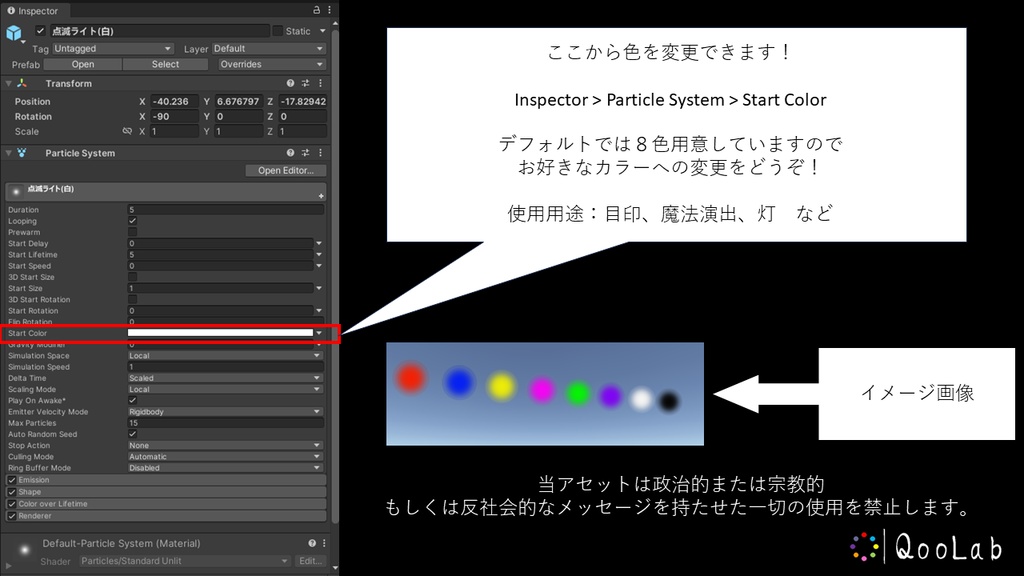Open the Transform component kebab menu icon
This screenshot has height=576, width=1024.
(319, 83)
